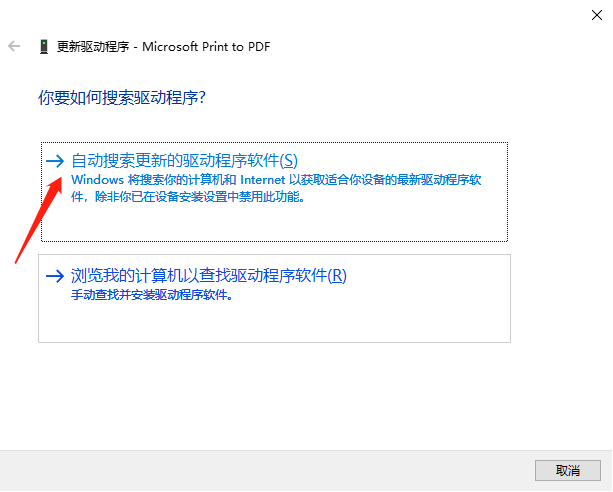Click empty space inside the automatic search box
The width and height of the screenshot is (613, 492).
tap(274, 222)
